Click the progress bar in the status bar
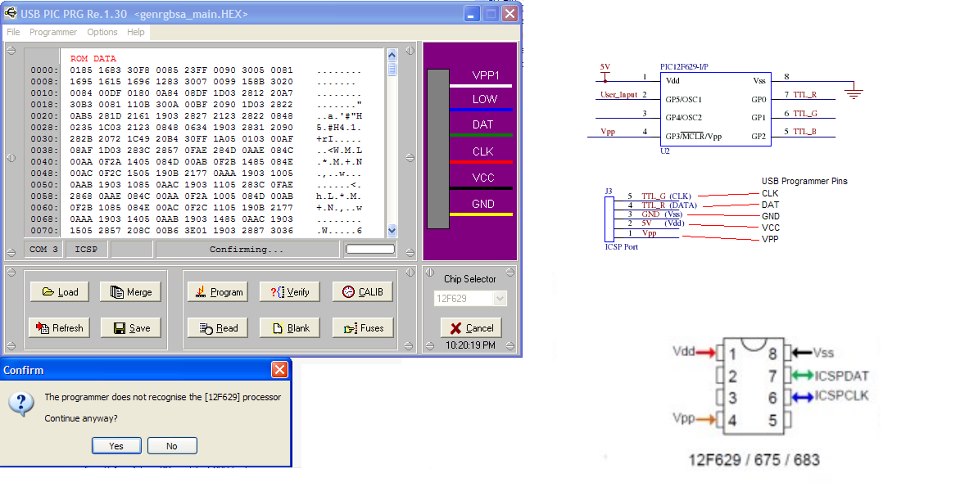 [370, 249]
